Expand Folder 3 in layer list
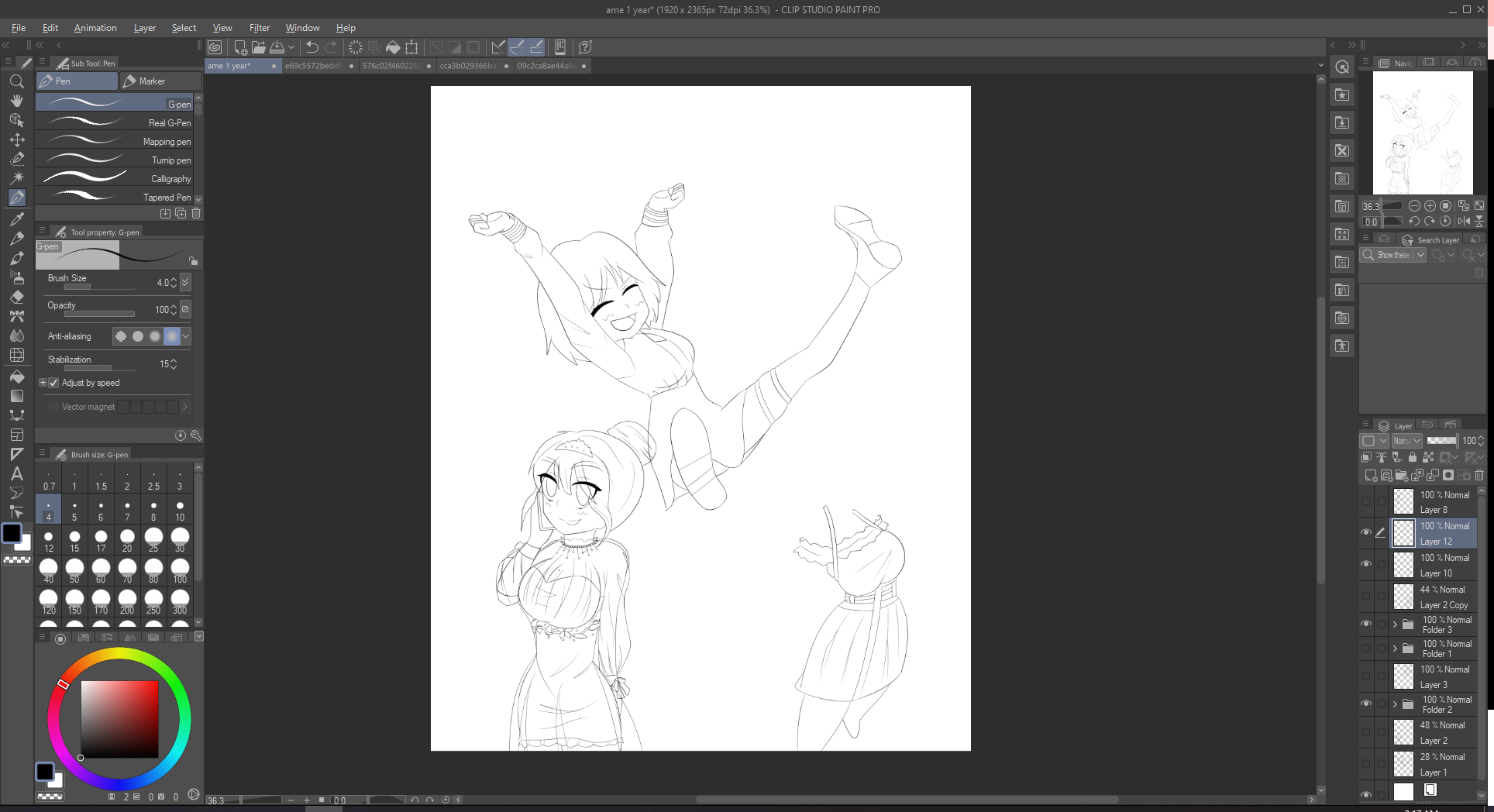 [1395, 624]
